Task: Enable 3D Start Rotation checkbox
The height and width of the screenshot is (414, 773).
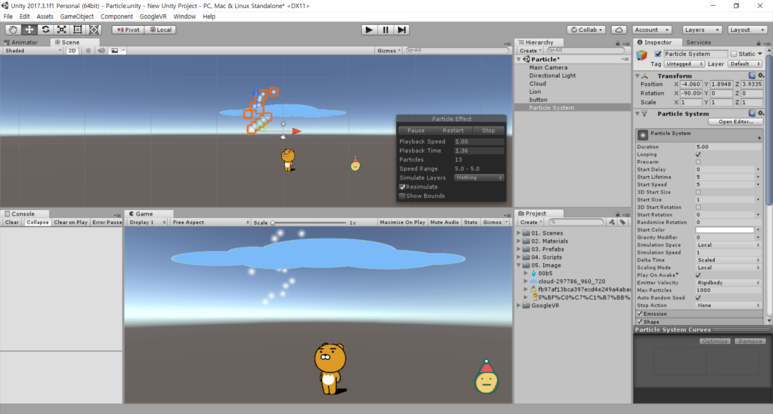Action: click(698, 207)
